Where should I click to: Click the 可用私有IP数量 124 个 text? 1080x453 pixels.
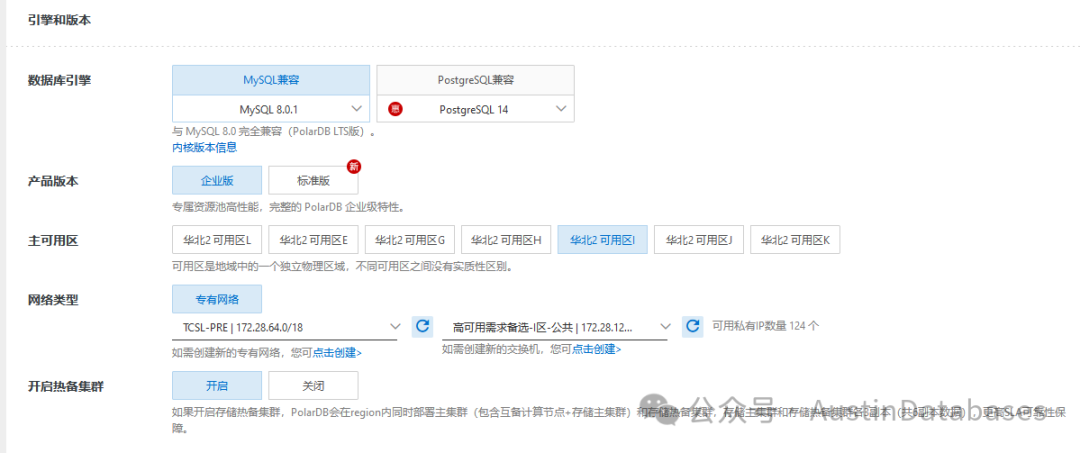pos(766,326)
